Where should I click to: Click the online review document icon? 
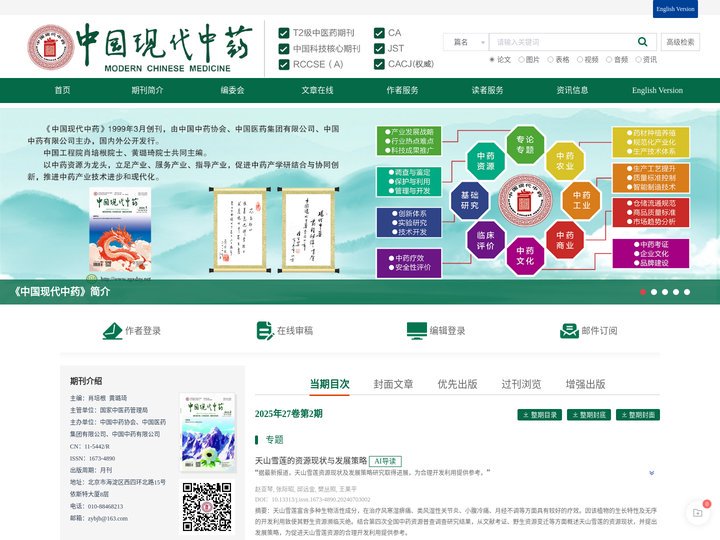click(265, 331)
